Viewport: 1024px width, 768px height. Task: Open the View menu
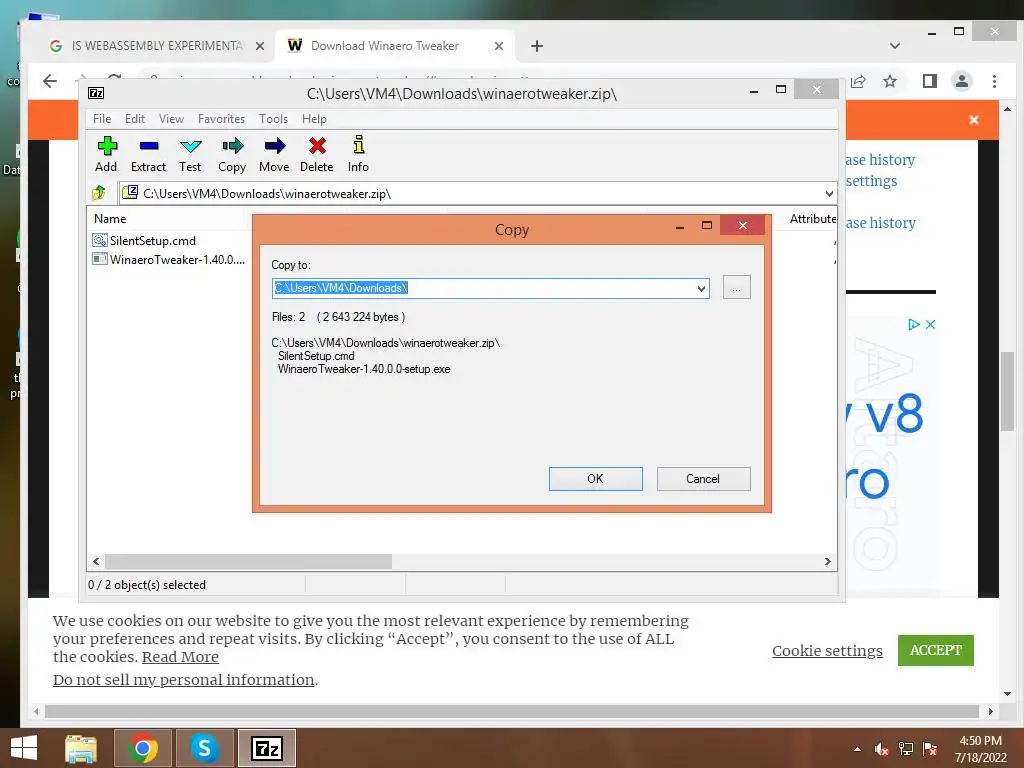click(x=171, y=119)
